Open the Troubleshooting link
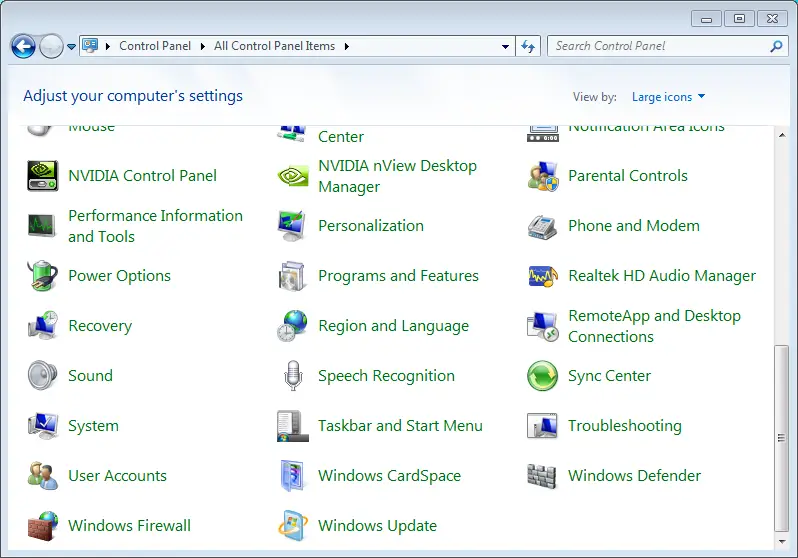This screenshot has height=558, width=798. tap(625, 426)
